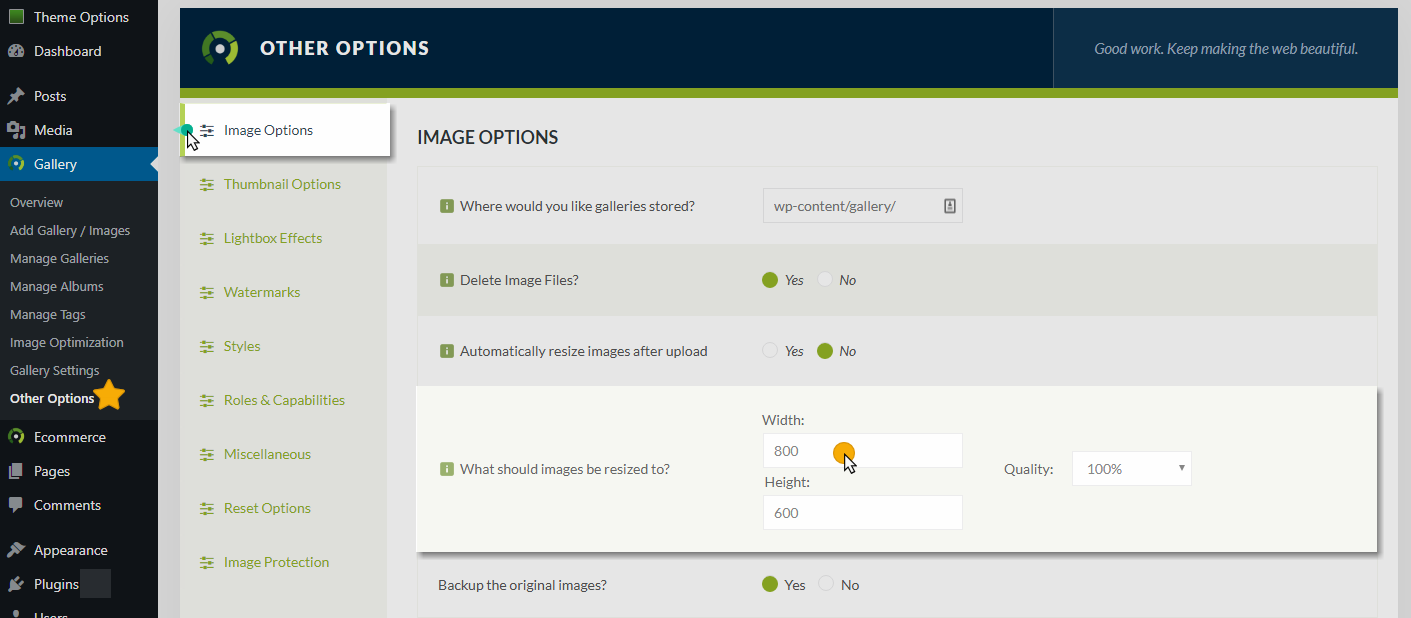Click icon inside gallery path field
This screenshot has height=618, width=1411.
click(x=950, y=206)
